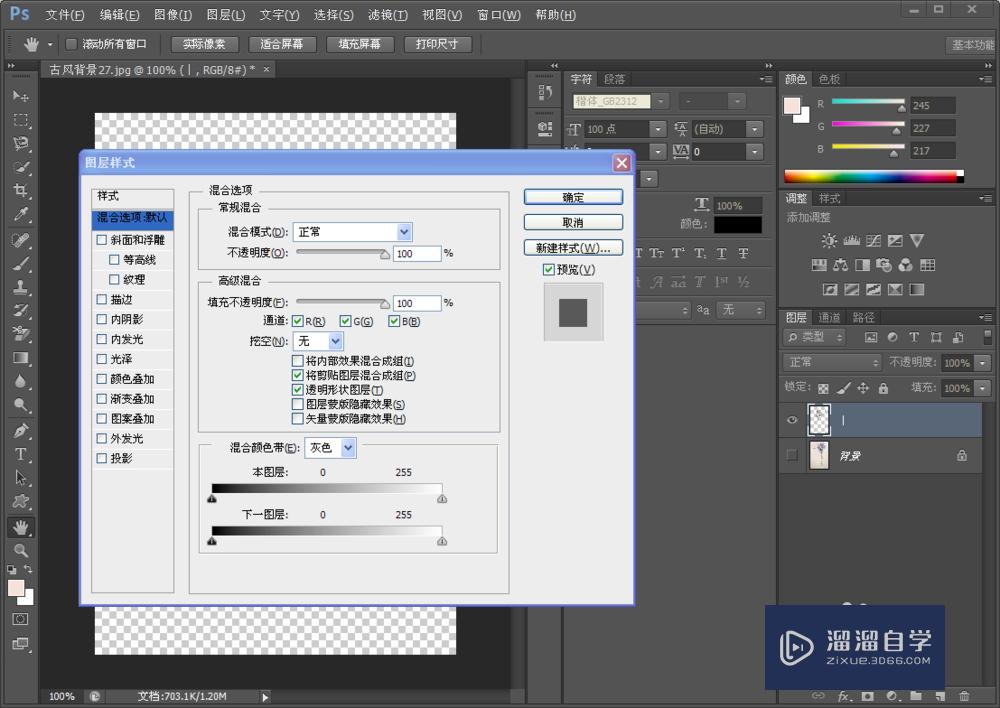Image resolution: width=1000 pixels, height=708 pixels.
Task: Enable the 投影 drop shadow checkbox
Action: pyautogui.click(x=101, y=458)
